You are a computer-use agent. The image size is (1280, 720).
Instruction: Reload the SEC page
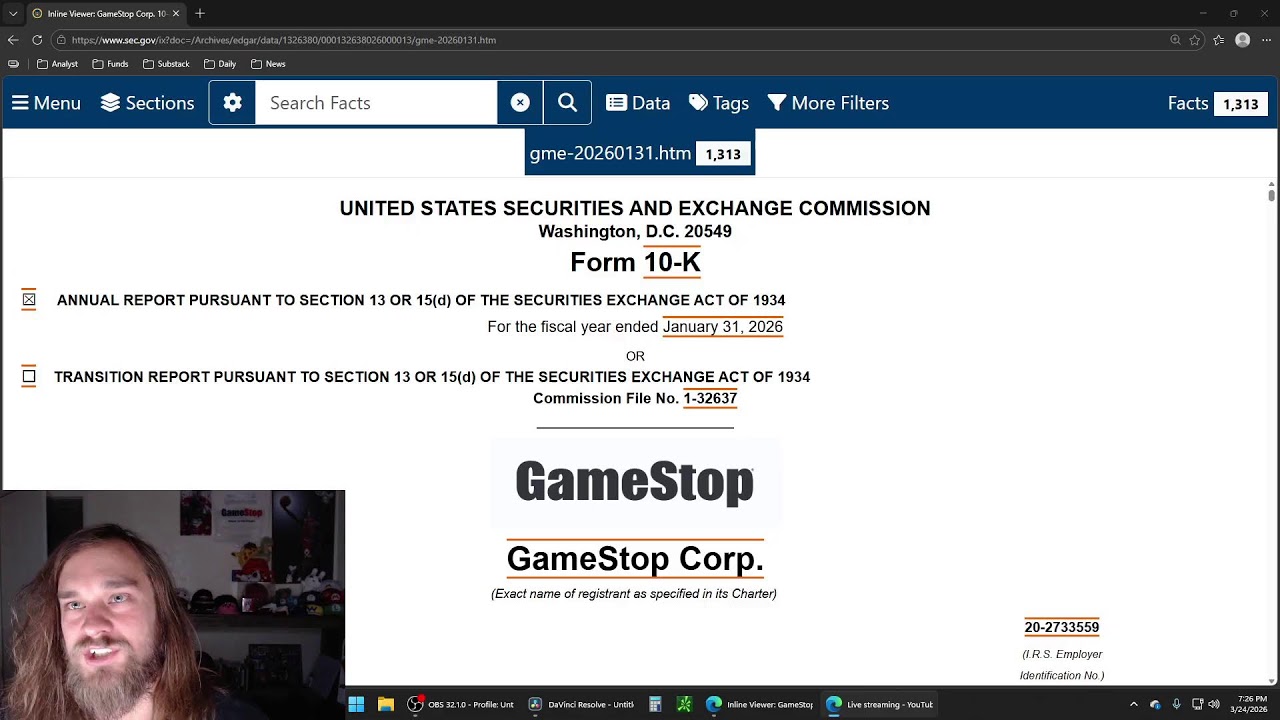pyautogui.click(x=37, y=40)
